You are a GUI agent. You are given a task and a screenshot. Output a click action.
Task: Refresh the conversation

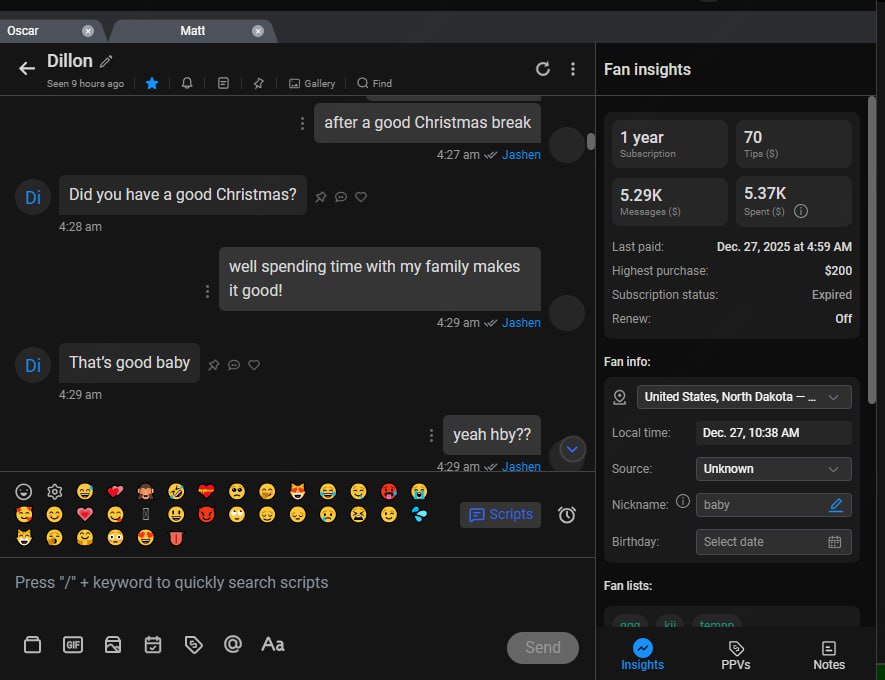coord(542,69)
